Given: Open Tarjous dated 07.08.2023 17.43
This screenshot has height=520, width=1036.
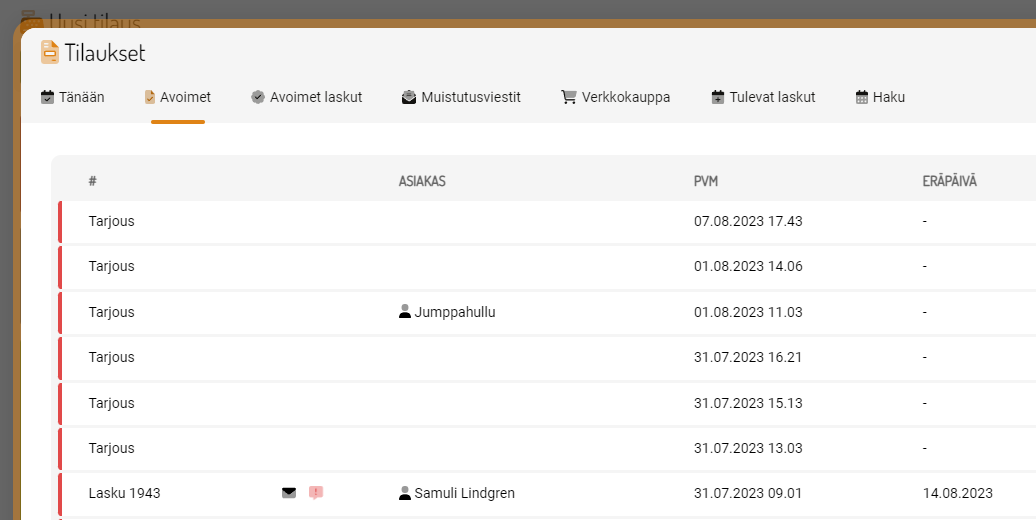Looking at the screenshot, I should (x=111, y=221).
